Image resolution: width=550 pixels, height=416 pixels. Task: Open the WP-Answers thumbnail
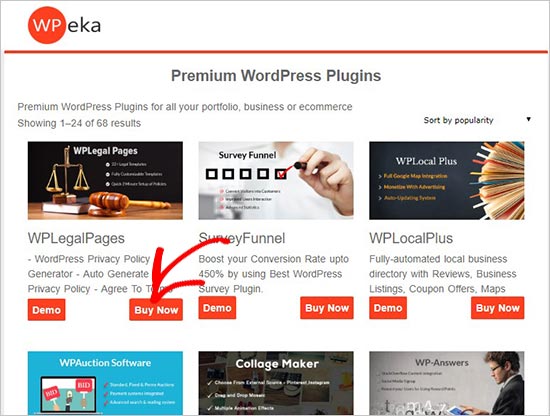pyautogui.click(x=447, y=383)
